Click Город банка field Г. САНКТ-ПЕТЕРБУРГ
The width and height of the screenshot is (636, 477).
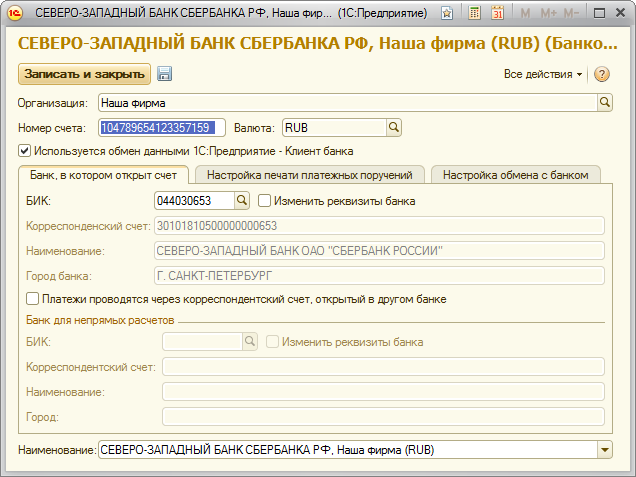coord(379,276)
